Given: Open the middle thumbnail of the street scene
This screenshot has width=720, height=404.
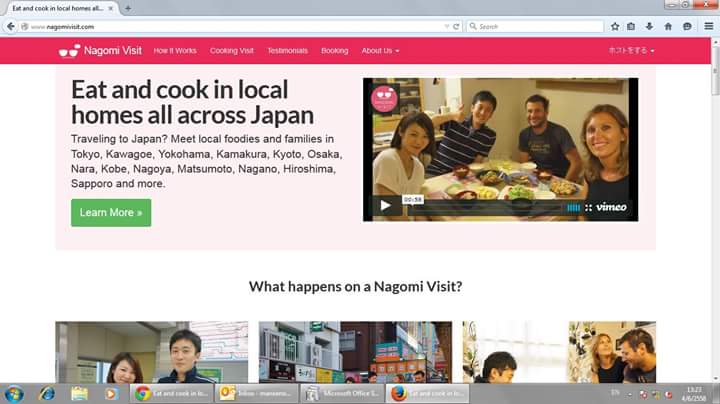Looking at the screenshot, I should 355,352.
